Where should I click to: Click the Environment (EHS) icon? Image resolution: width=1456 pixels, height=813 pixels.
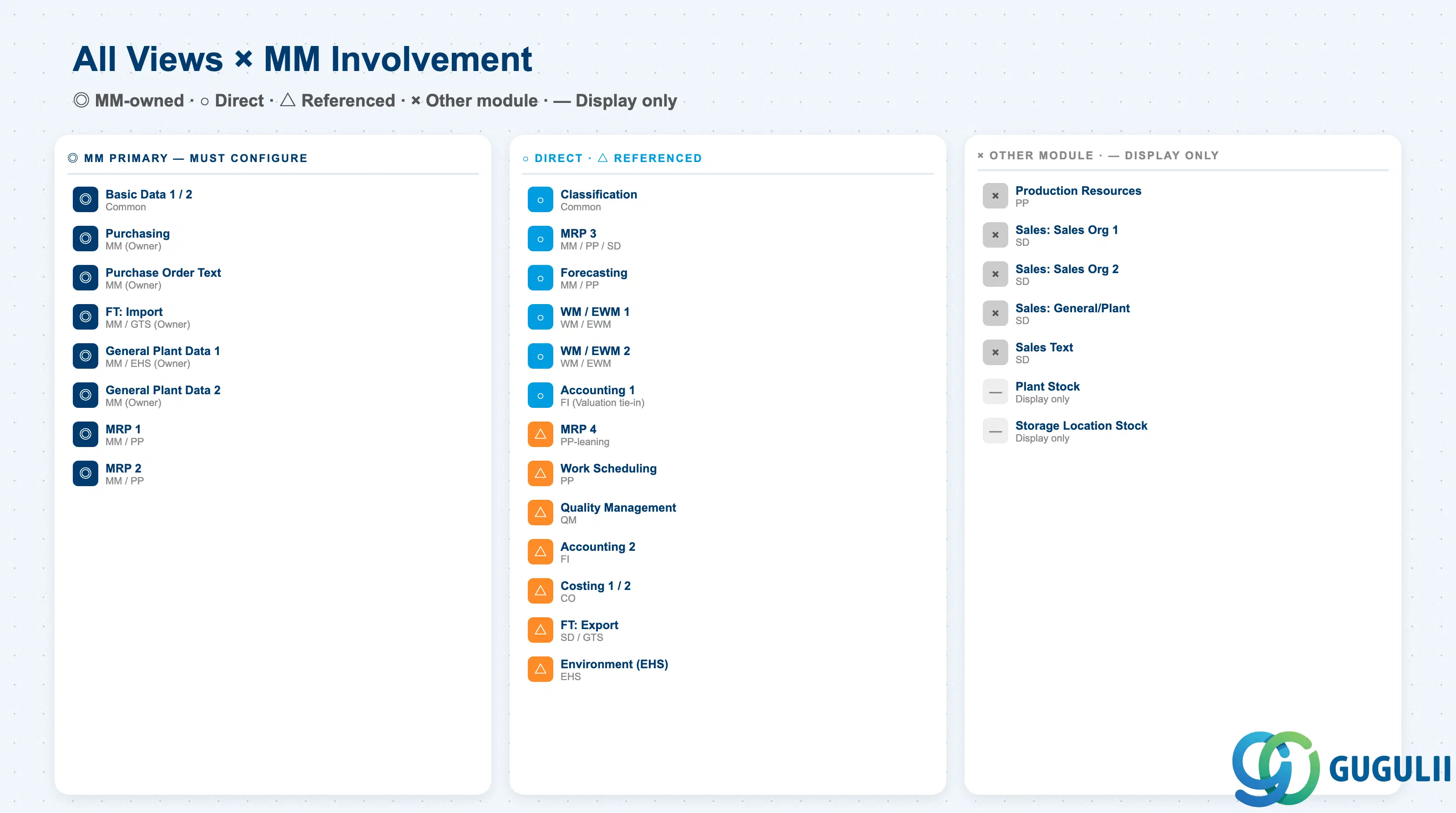pos(541,669)
